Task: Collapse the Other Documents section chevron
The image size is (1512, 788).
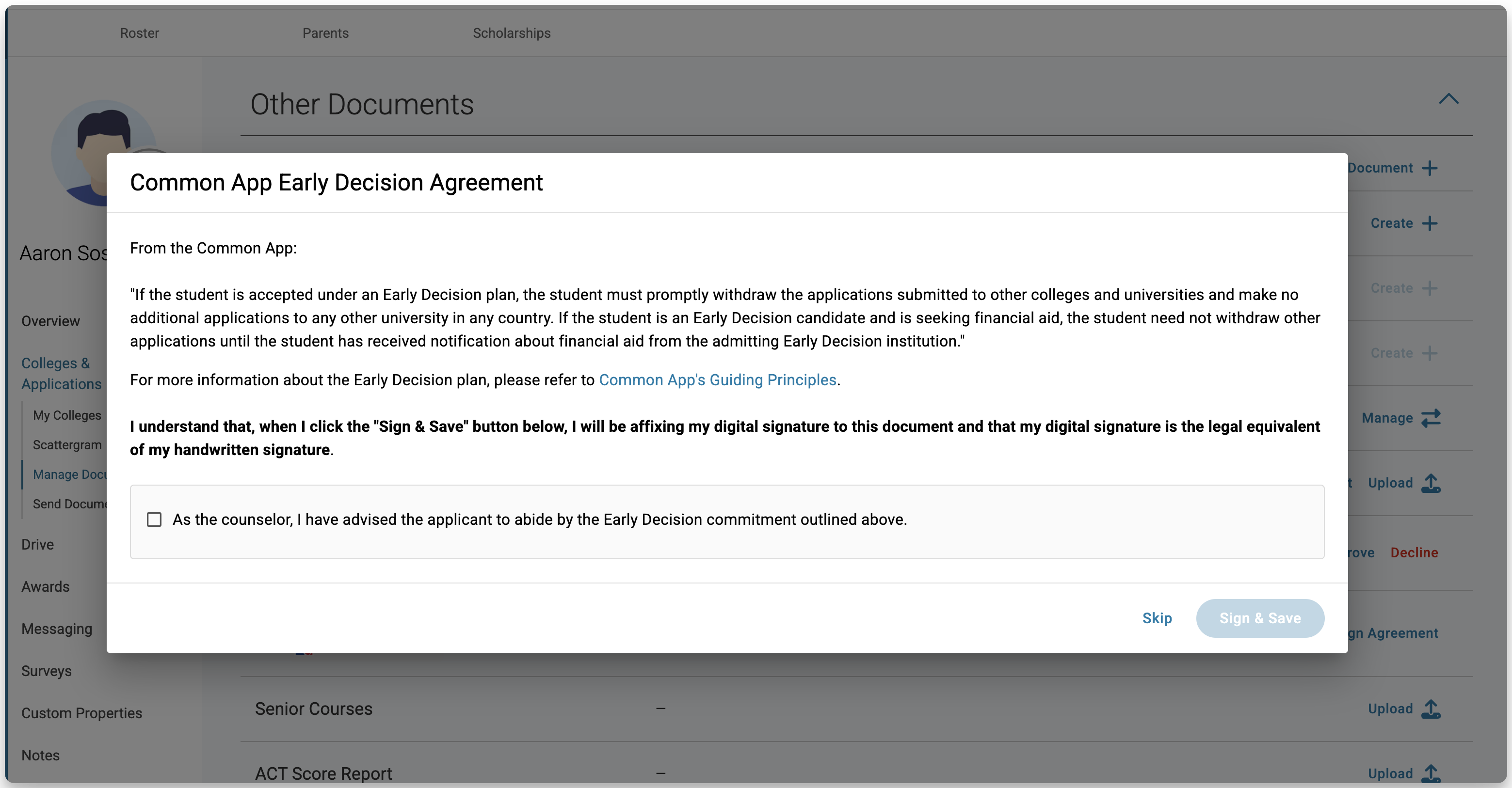Action: tap(1448, 98)
